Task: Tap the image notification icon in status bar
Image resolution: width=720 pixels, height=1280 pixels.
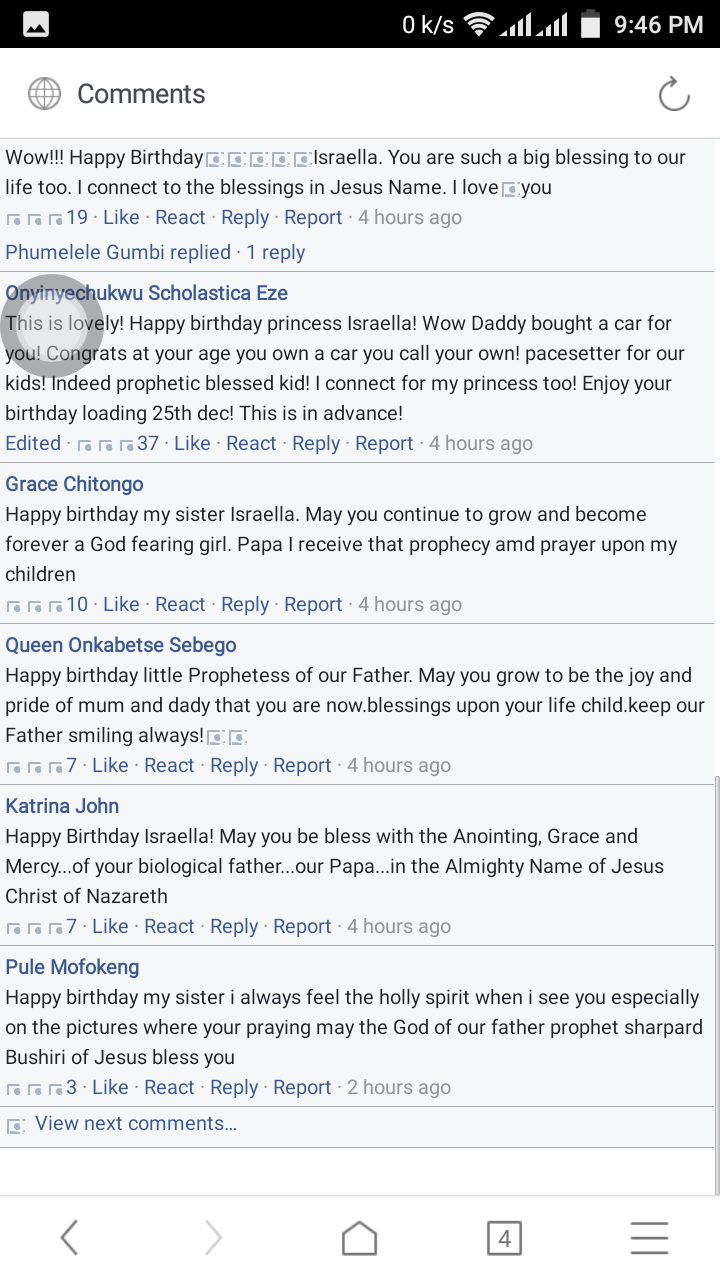Action: [x=36, y=25]
